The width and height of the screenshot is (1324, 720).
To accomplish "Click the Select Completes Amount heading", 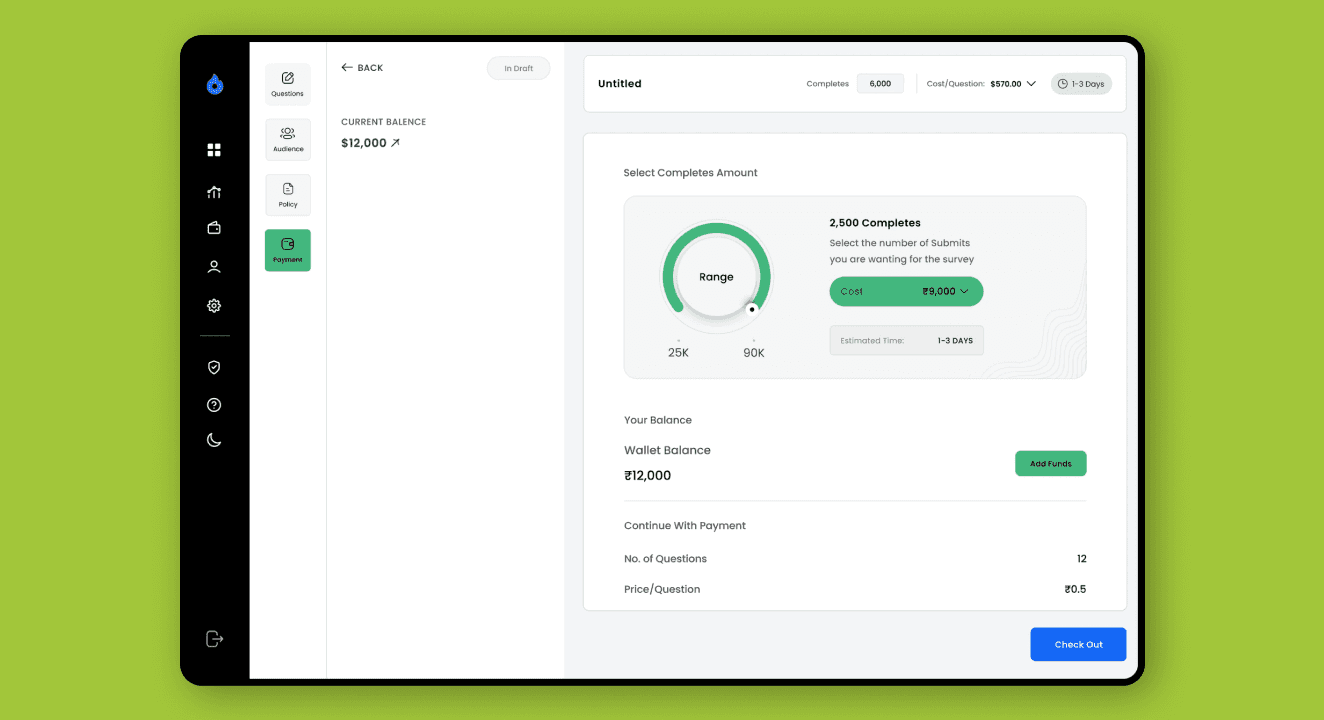I will 690,173.
